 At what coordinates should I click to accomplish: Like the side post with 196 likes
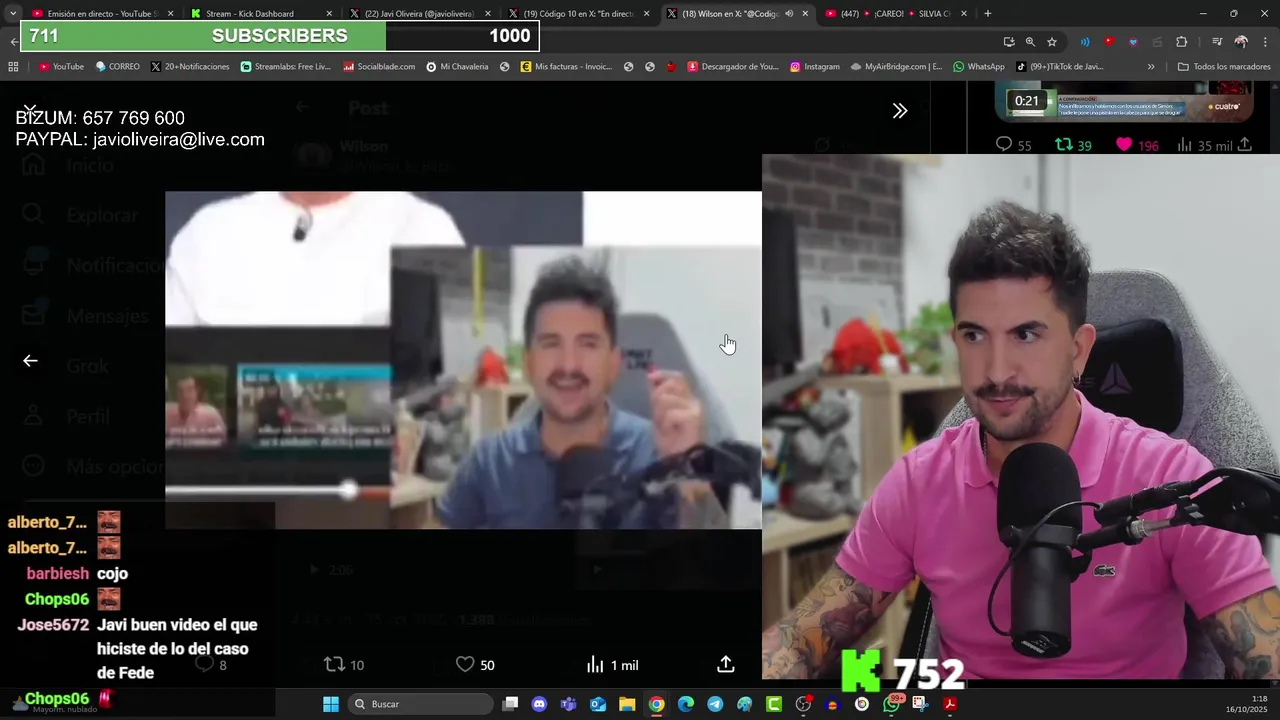1137,145
